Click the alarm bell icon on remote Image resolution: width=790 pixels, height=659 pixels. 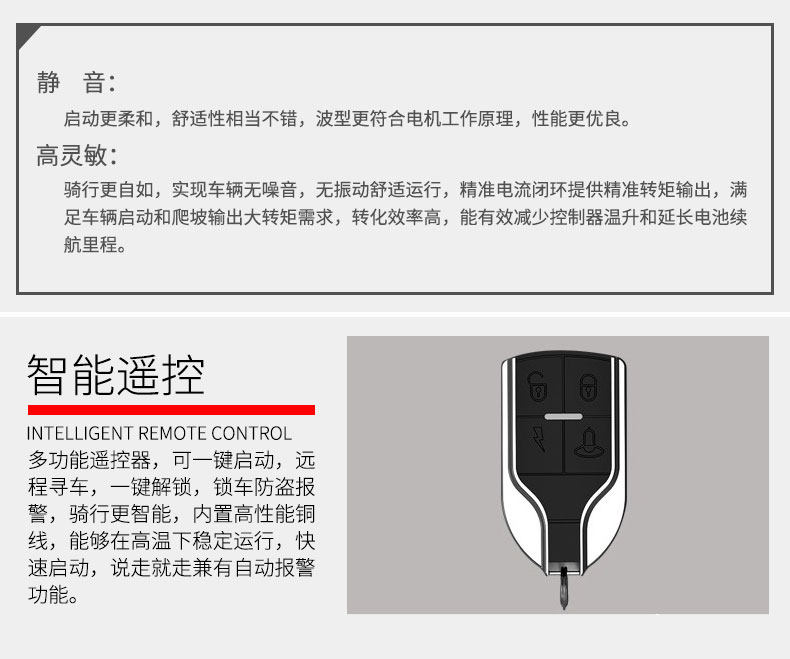click(589, 443)
